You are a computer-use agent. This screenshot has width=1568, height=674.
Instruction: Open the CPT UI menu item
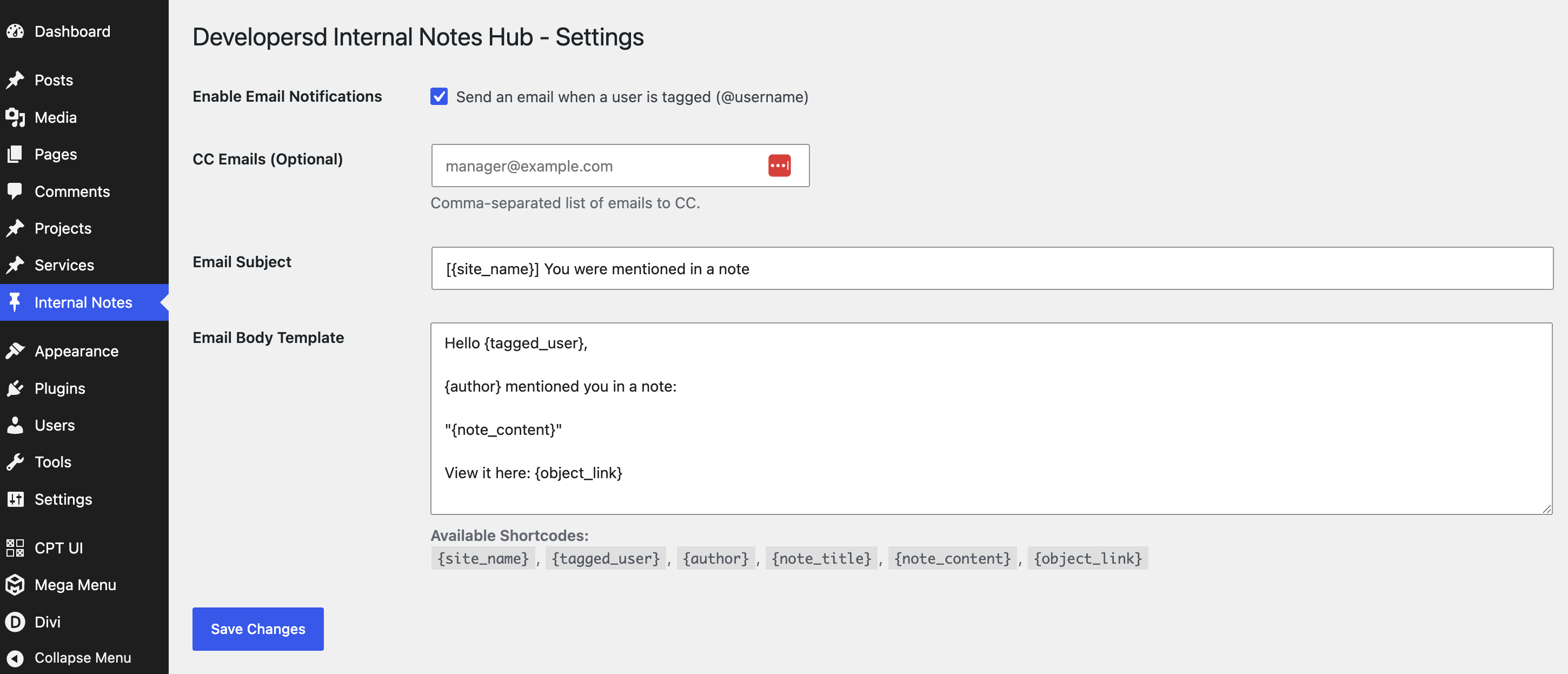coord(84,548)
